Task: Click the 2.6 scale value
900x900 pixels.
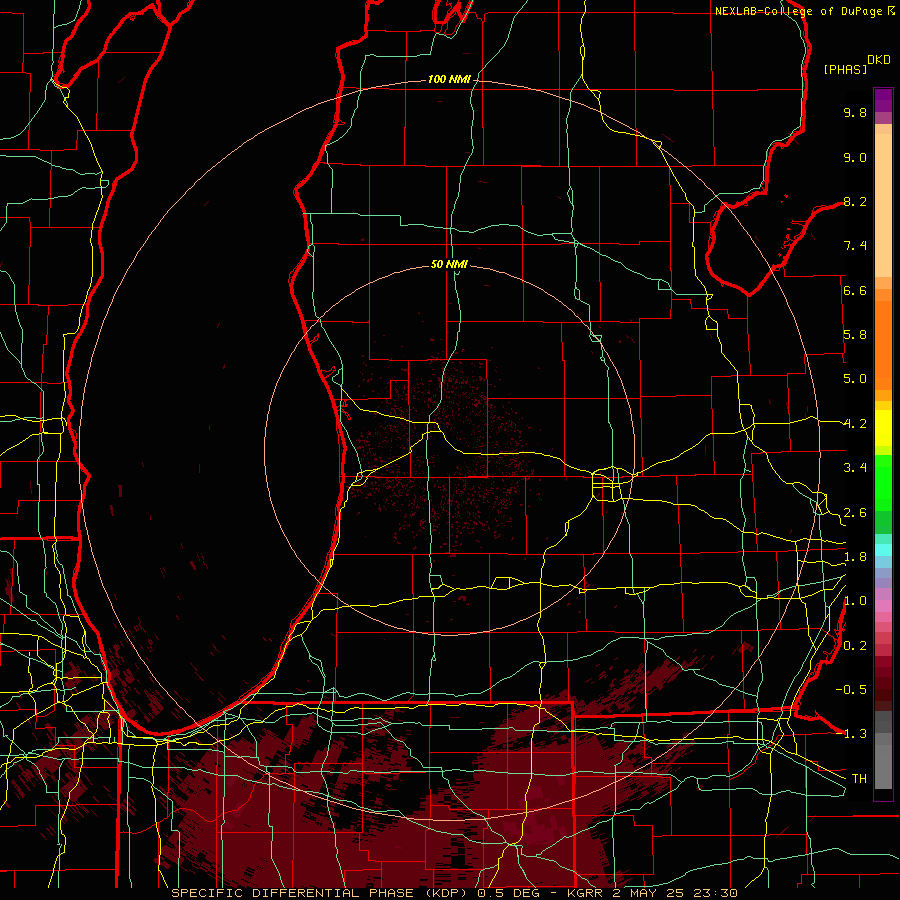Action: pyautogui.click(x=855, y=513)
